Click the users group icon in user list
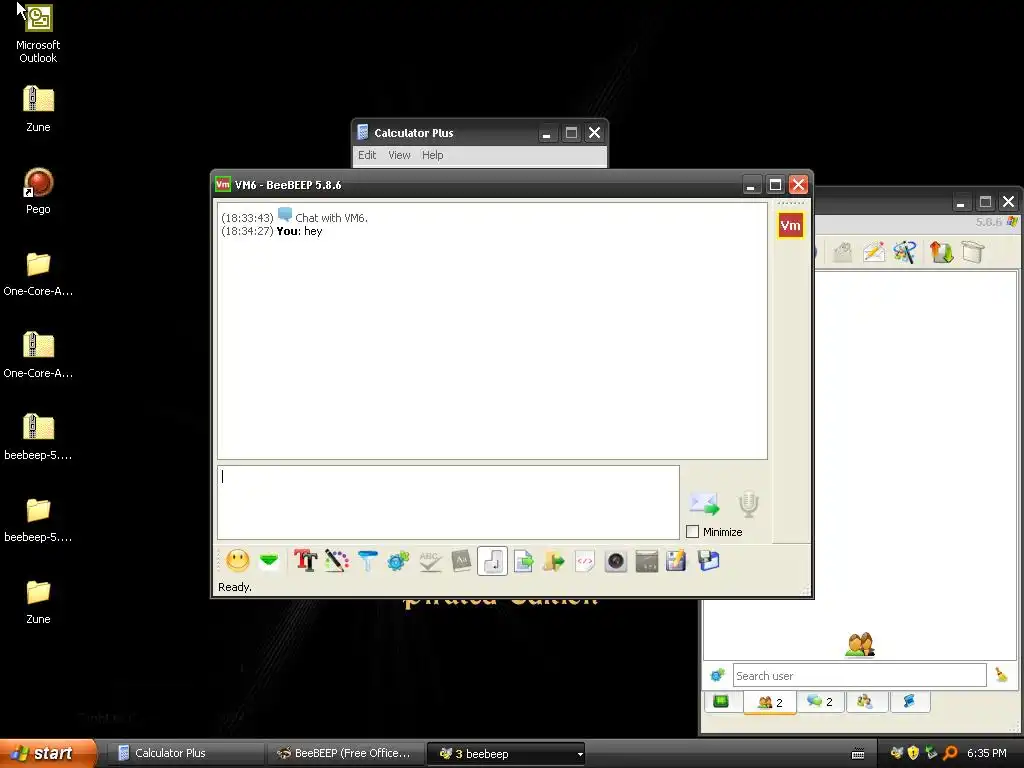This screenshot has height=768, width=1024. [859, 645]
